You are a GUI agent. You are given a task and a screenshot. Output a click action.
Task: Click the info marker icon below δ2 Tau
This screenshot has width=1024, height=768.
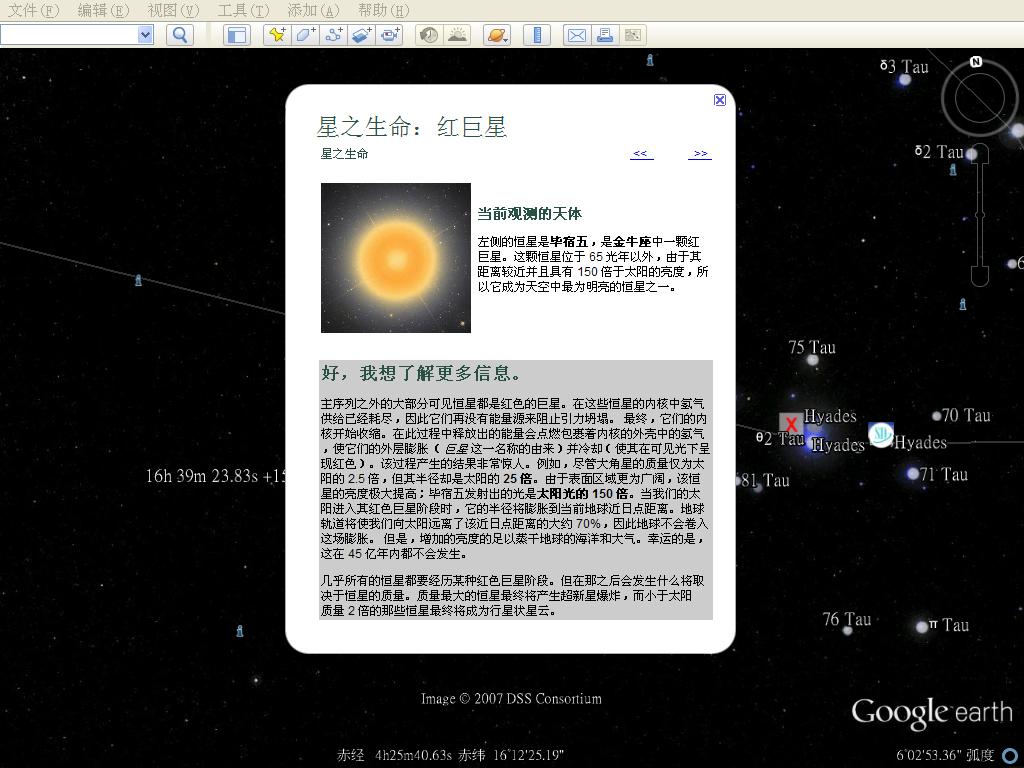point(953,169)
